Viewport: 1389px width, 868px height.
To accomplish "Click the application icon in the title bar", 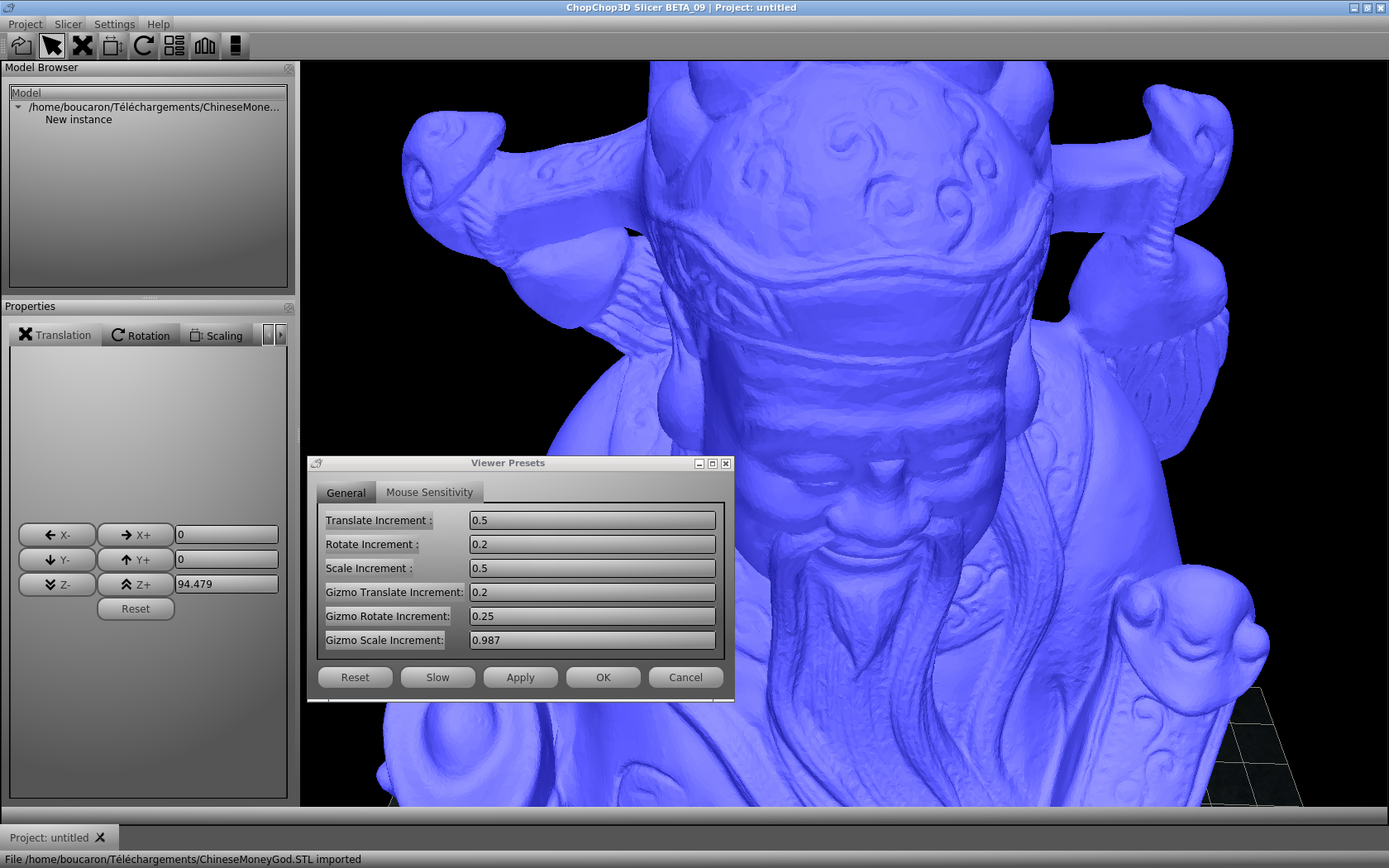I will [9, 7].
